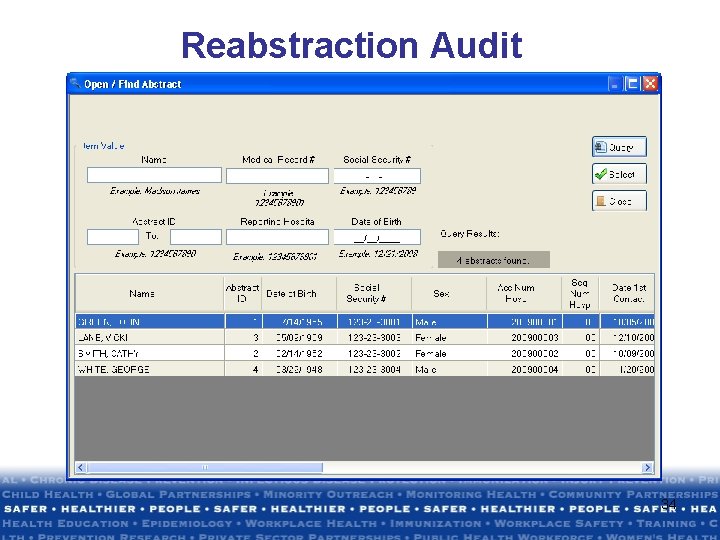Maximize the Open / Find Abstract window
Image resolution: width=720 pixels, height=540 pixels.
pyautogui.click(x=632, y=84)
